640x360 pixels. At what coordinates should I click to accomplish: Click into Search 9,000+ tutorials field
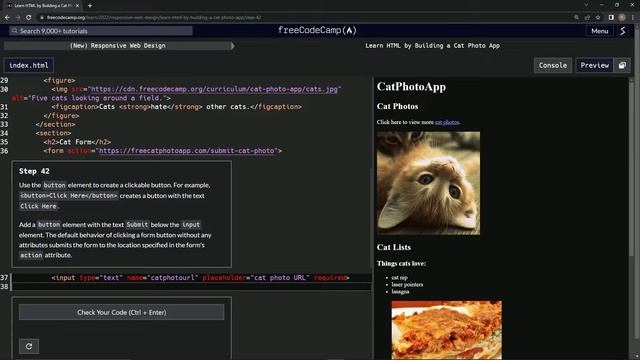click(101, 31)
